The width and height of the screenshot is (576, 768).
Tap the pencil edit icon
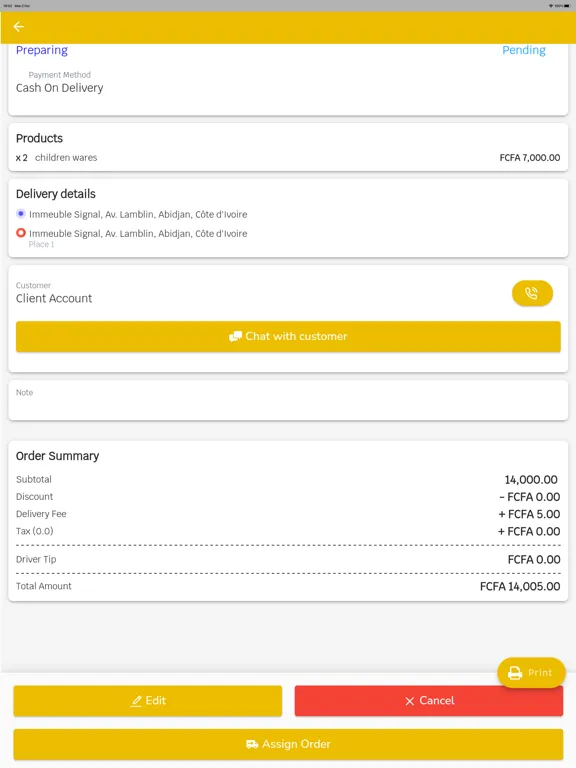tap(136, 701)
